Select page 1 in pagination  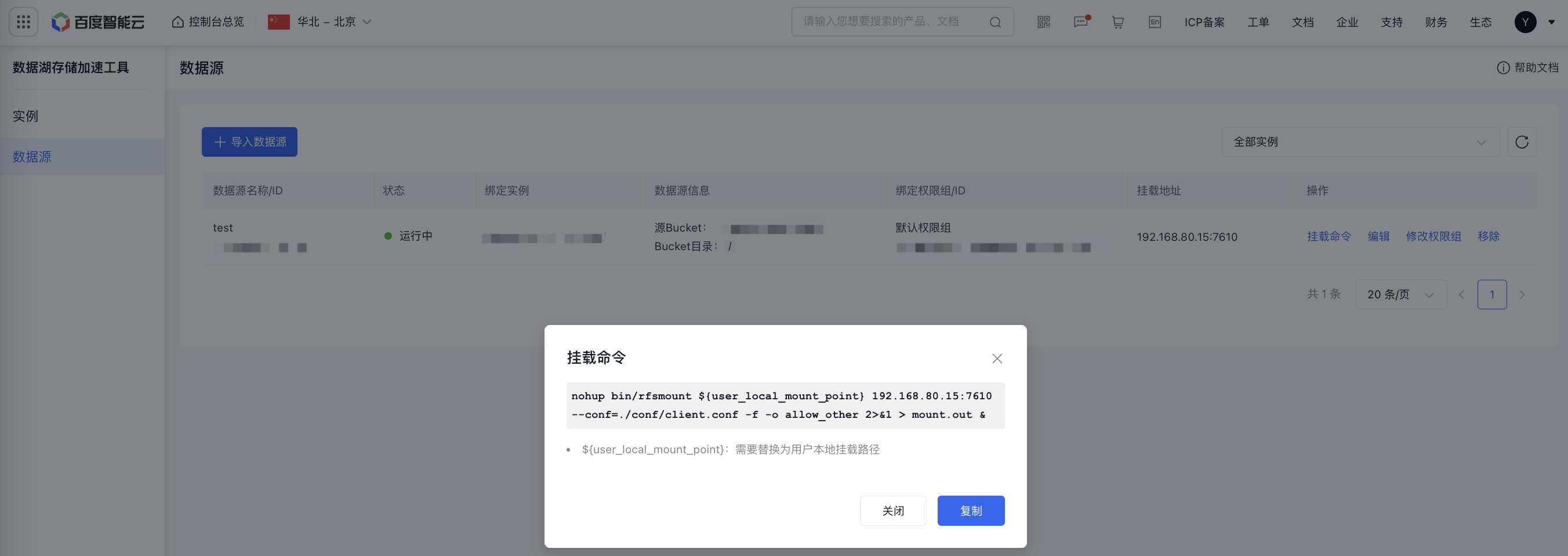[x=1492, y=294]
